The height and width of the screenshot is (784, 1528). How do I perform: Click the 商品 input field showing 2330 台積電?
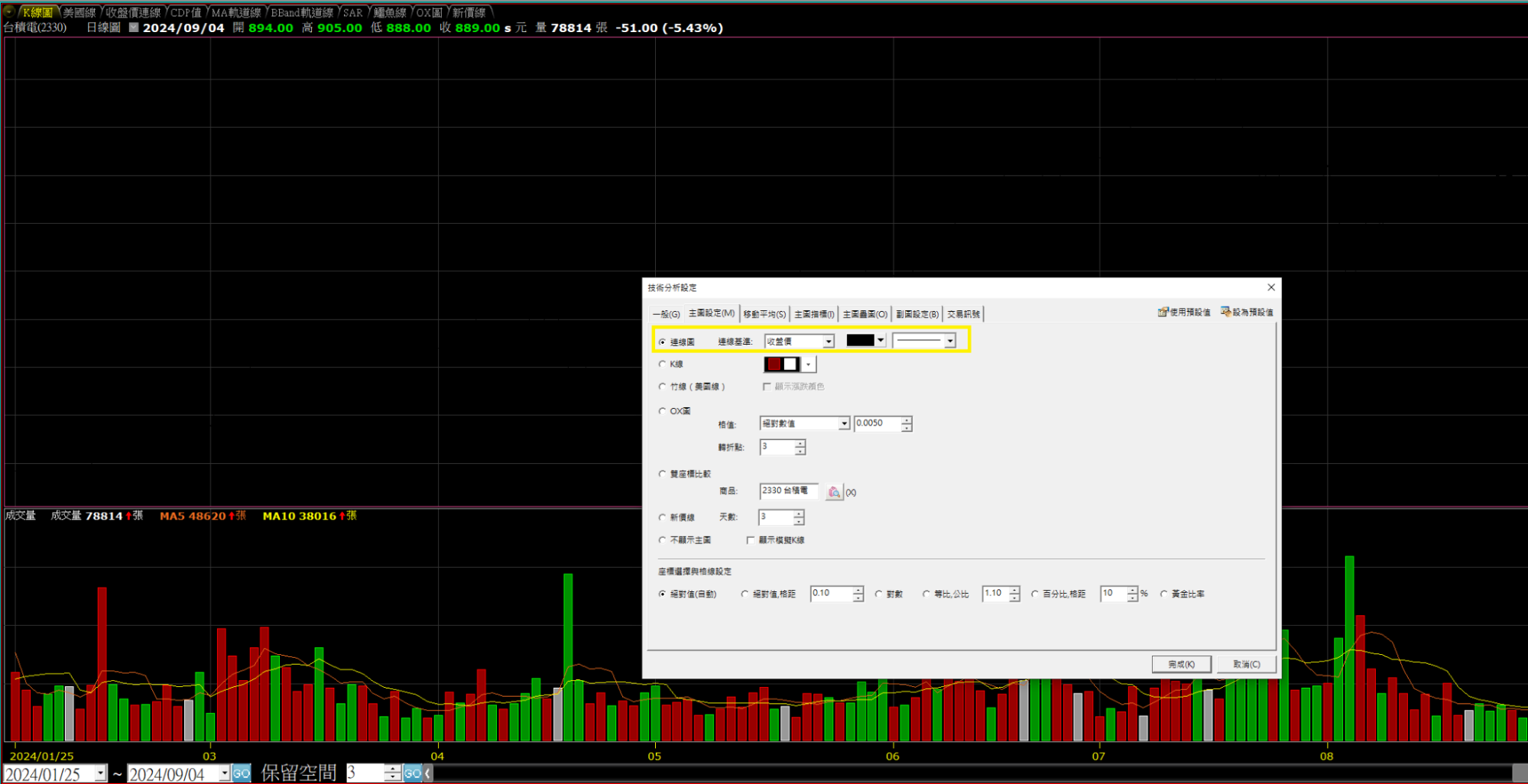(x=788, y=491)
